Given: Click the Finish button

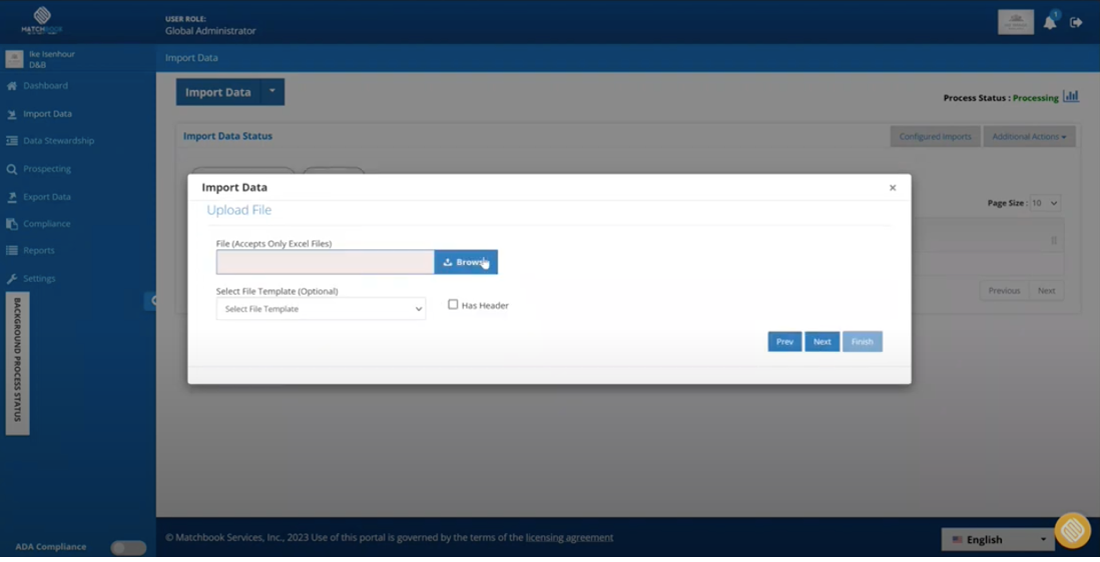Looking at the screenshot, I should (862, 342).
